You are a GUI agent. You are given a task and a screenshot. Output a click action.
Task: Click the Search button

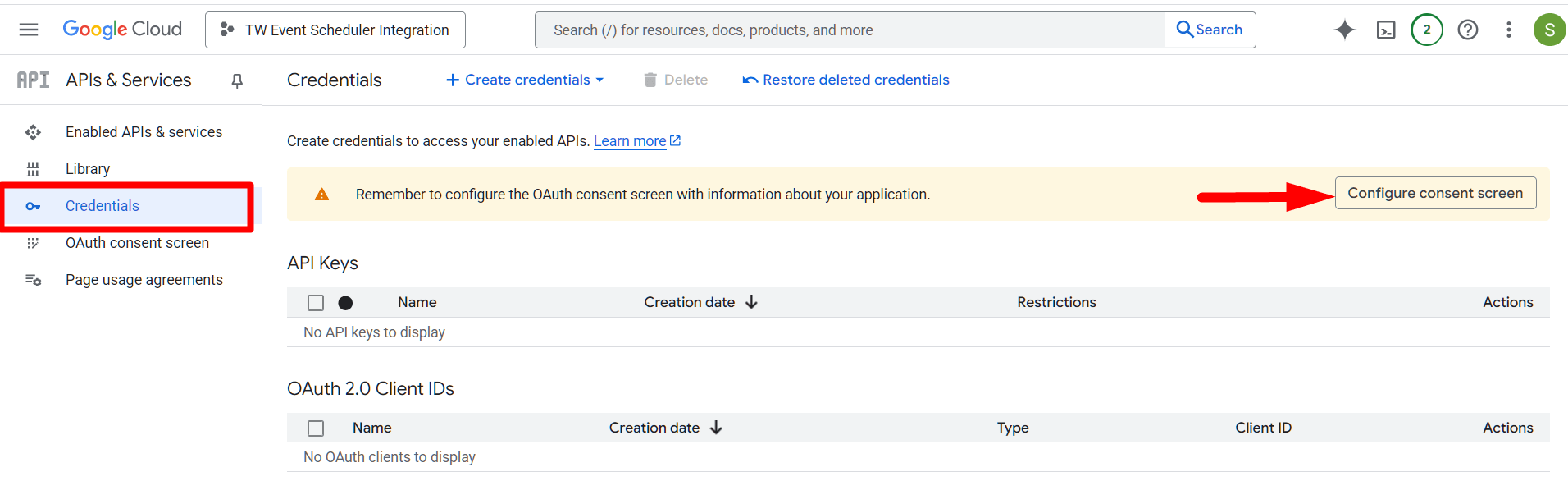click(1210, 30)
